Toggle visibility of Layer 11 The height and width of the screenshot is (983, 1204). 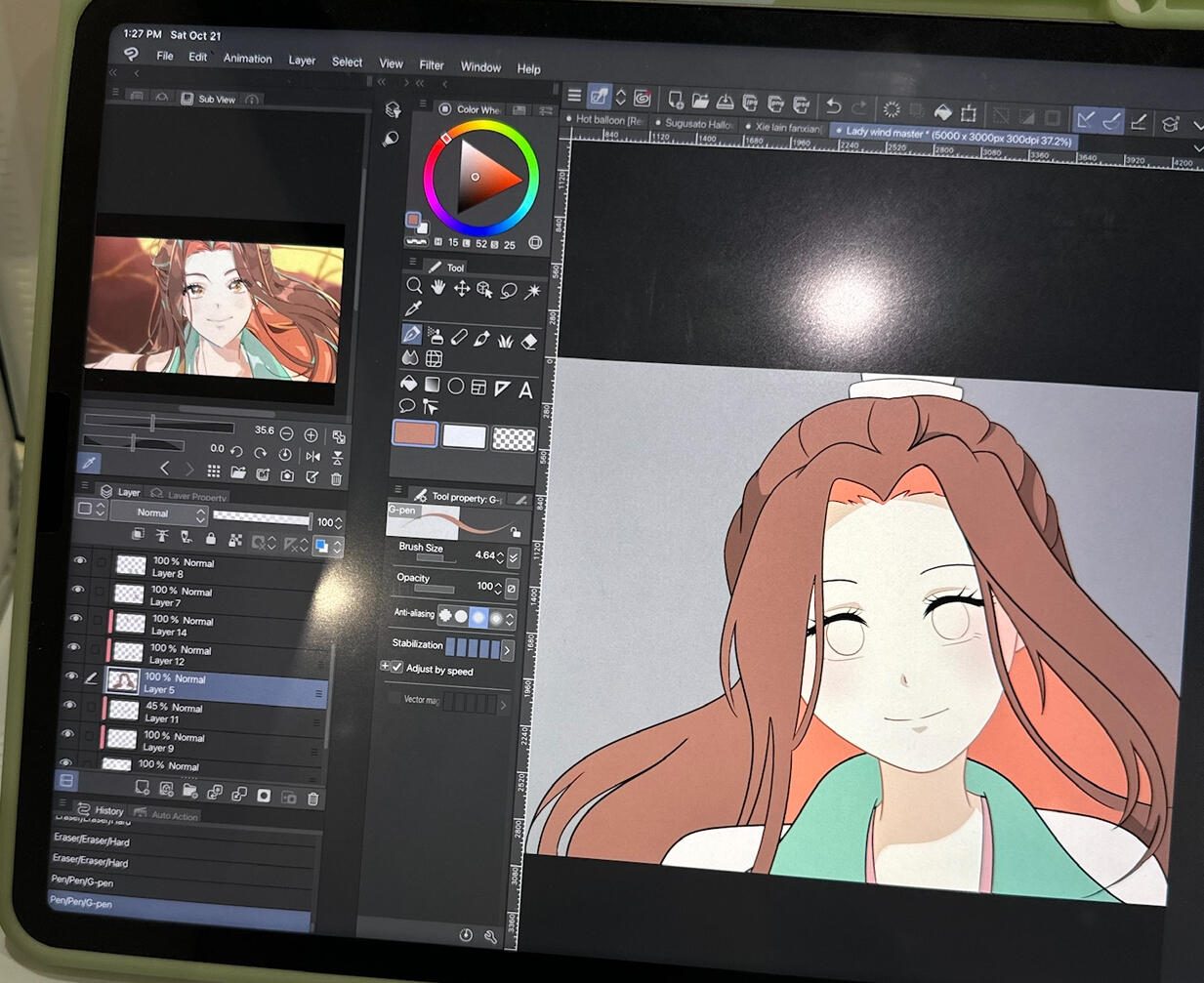click(x=69, y=706)
